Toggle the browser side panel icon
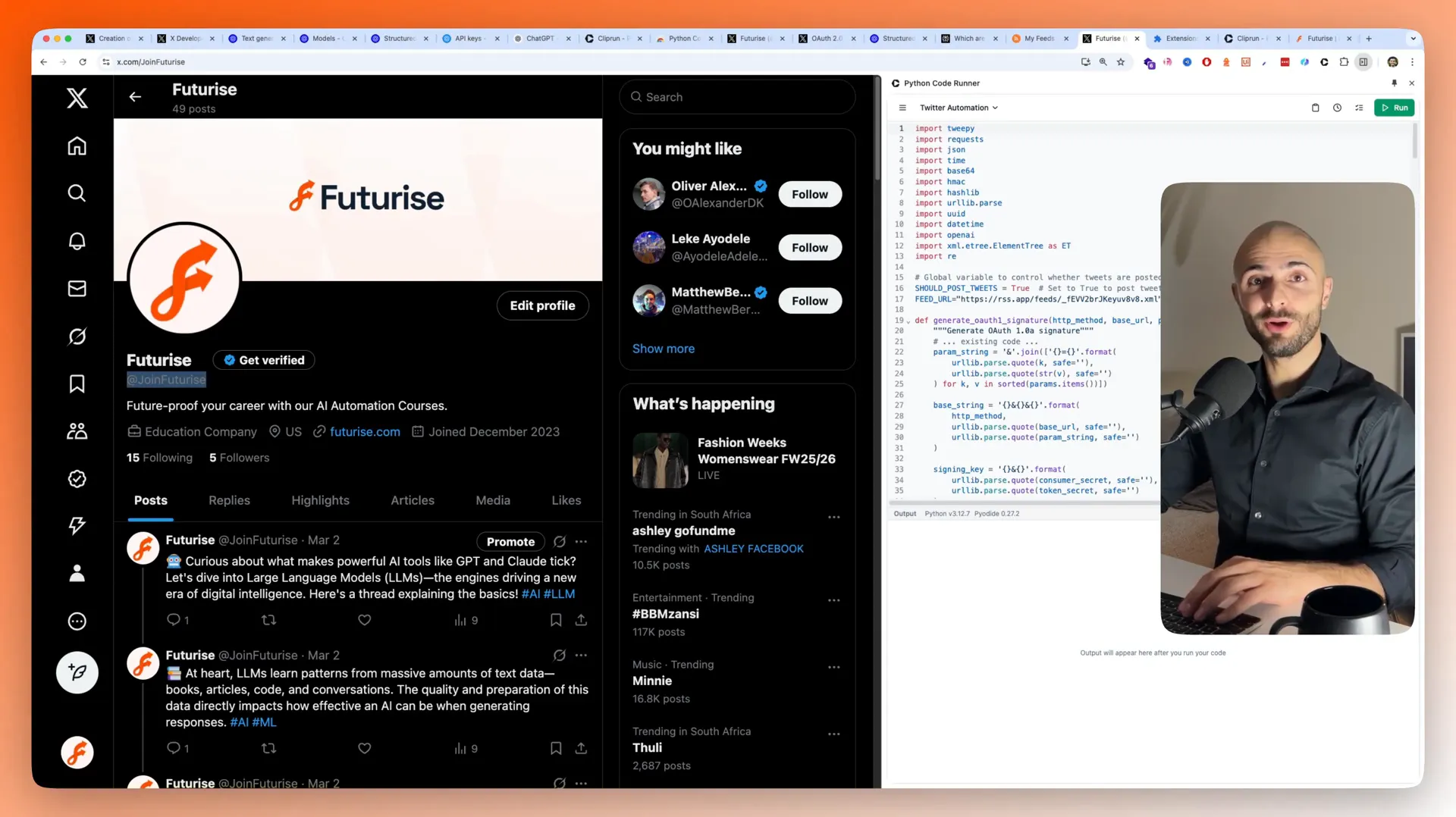Image resolution: width=1456 pixels, height=817 pixels. coord(1363,62)
